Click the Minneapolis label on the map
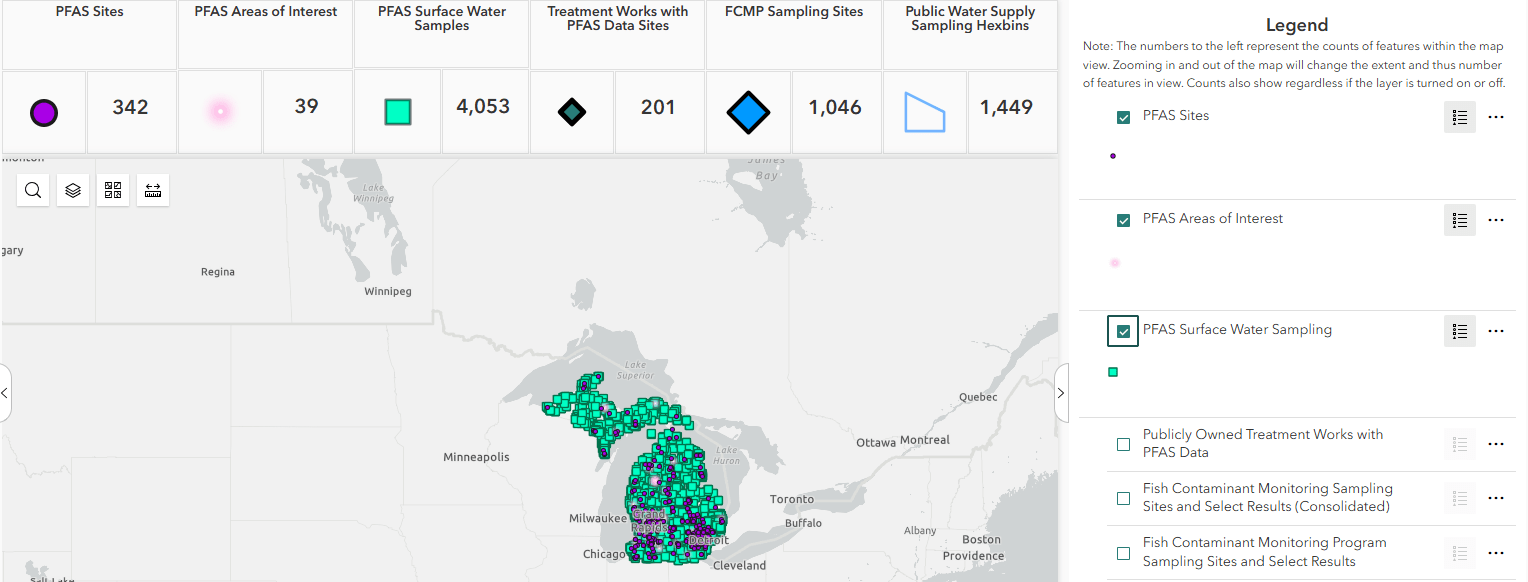This screenshot has height=582, width=1528. tap(476, 457)
